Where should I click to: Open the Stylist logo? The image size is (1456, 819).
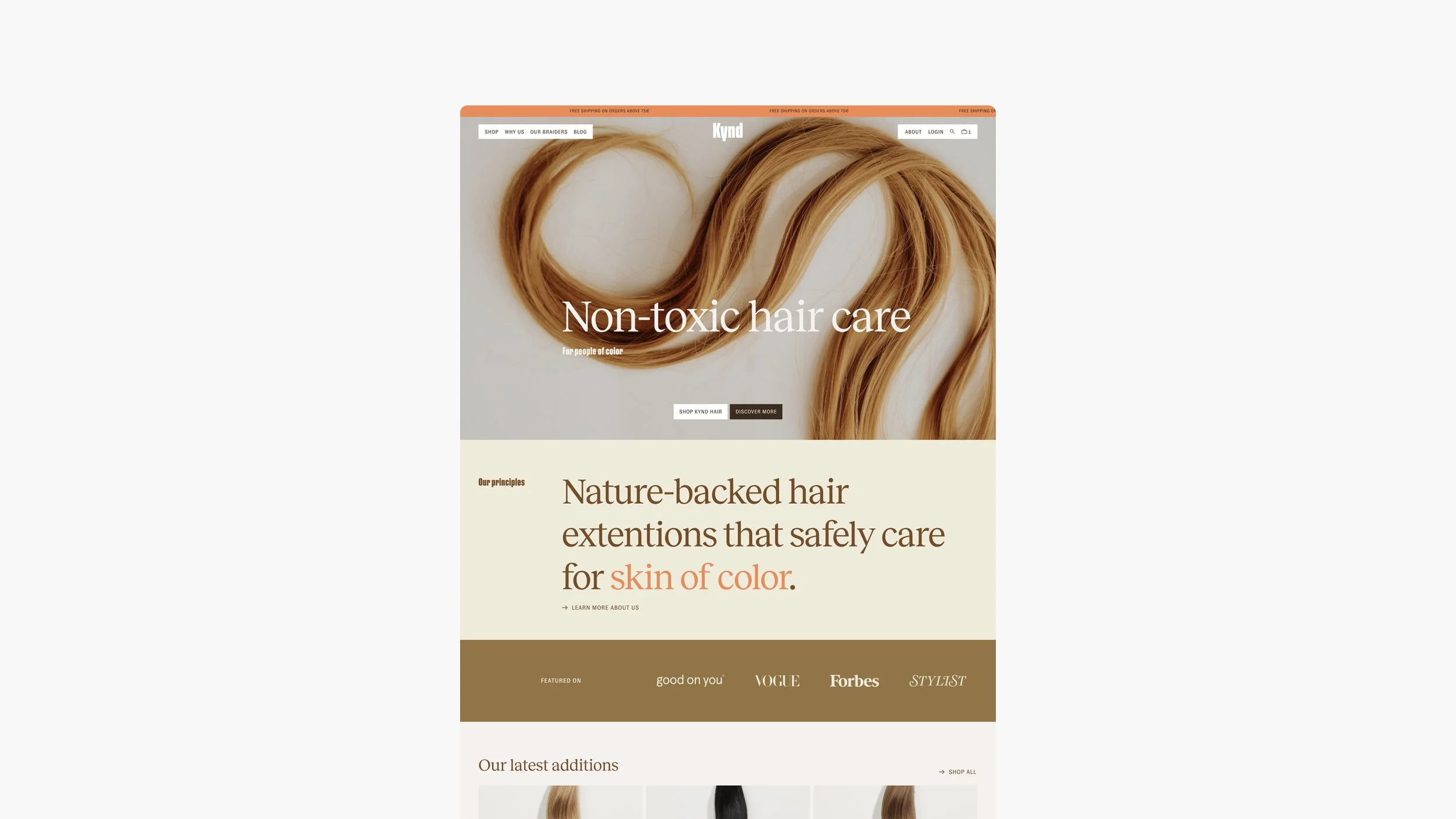click(937, 680)
